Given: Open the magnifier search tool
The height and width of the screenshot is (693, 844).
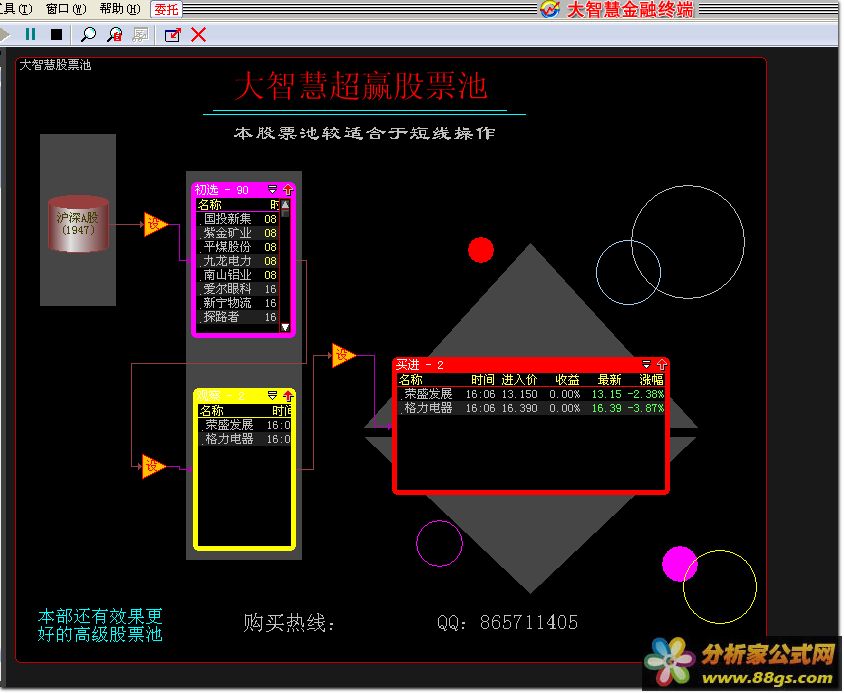Looking at the screenshot, I should click(x=88, y=35).
